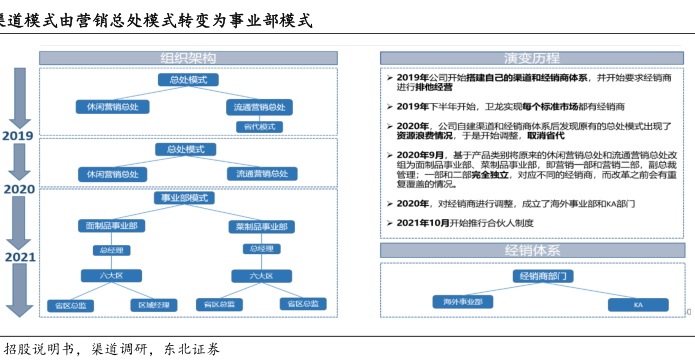This screenshot has width=695, height=363.
Task: Select the bold phrase 取消省代
Action: [546, 136]
